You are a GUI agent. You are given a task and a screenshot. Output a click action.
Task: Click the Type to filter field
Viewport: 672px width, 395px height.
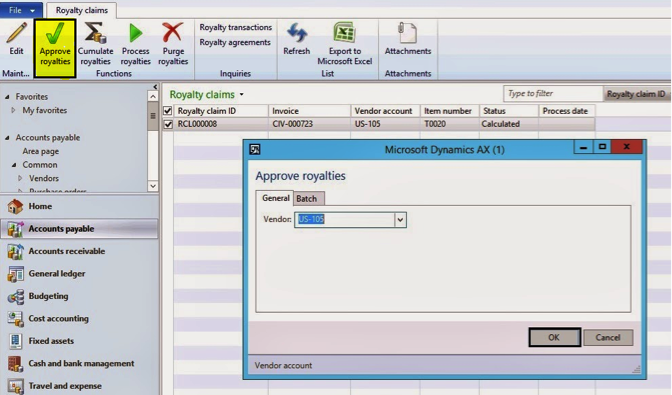pyautogui.click(x=553, y=94)
